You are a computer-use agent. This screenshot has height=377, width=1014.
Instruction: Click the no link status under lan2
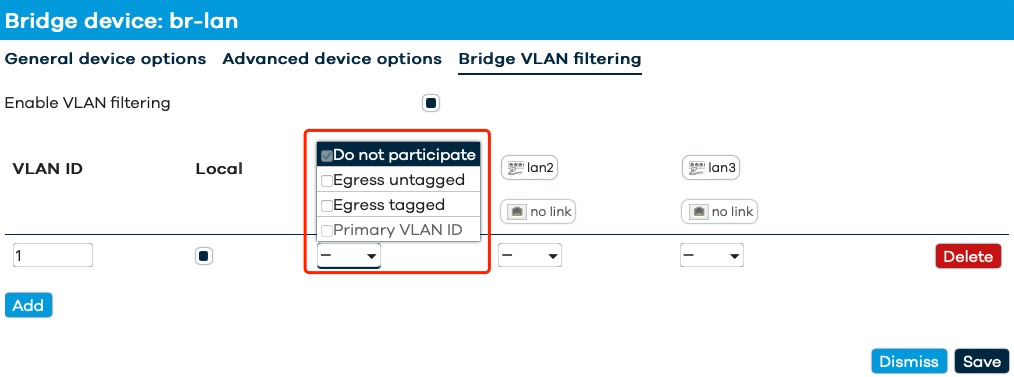(538, 211)
